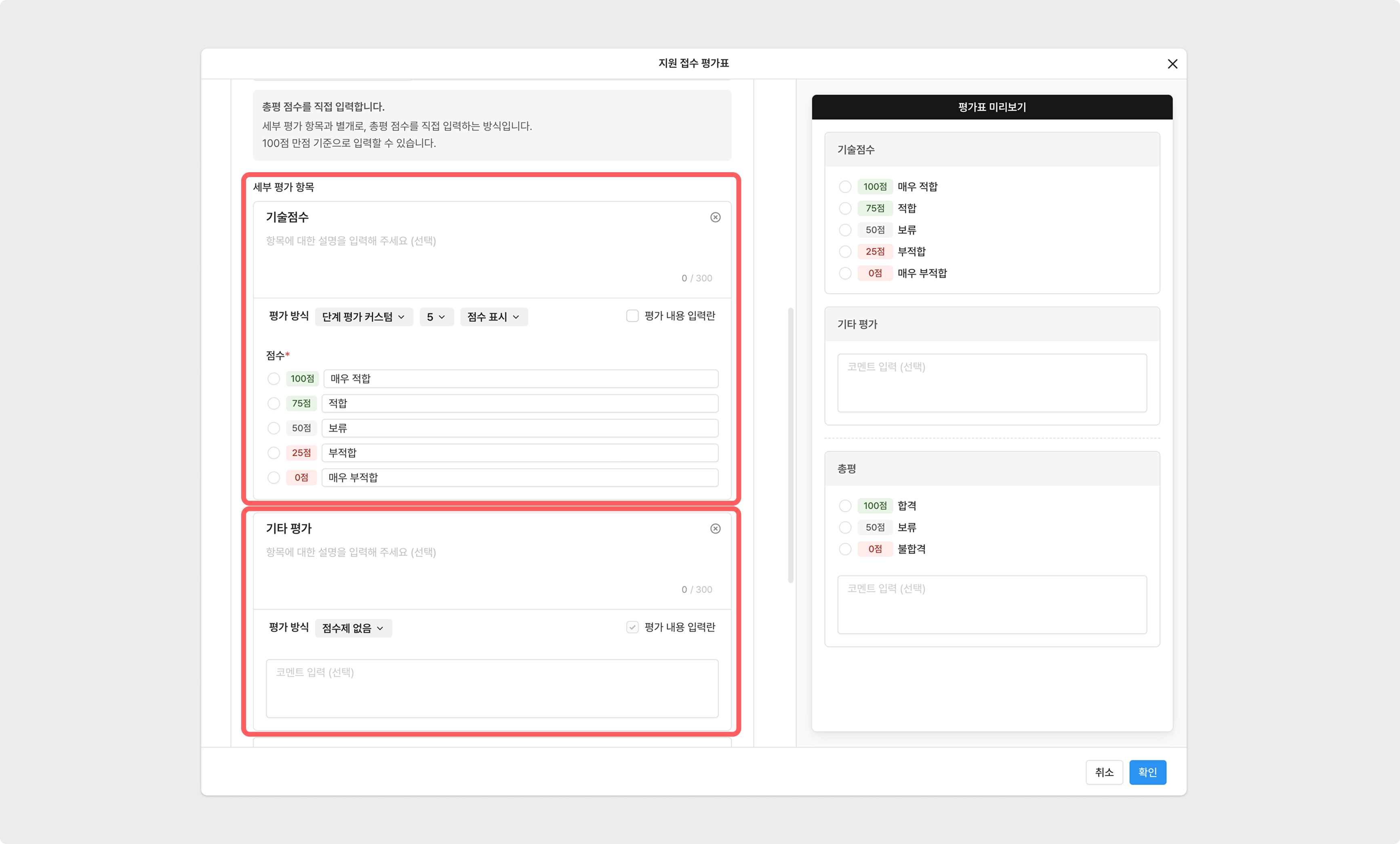Select 0점 불합격 in 총평 preview
The width and height of the screenshot is (1400, 844).
pos(845,549)
